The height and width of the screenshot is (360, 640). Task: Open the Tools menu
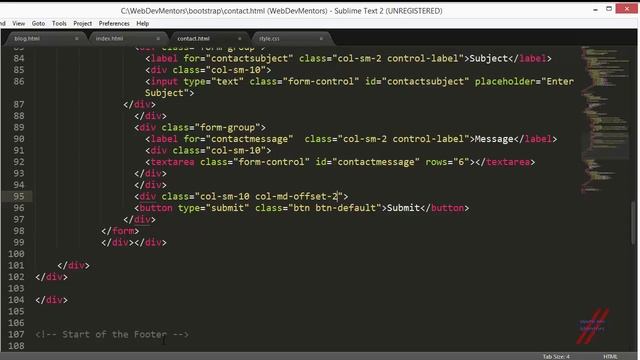coord(59,24)
